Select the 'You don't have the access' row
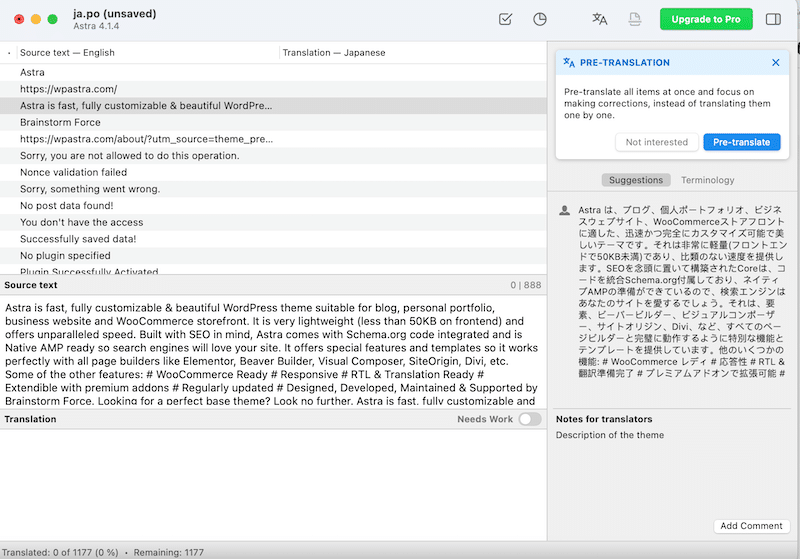 click(273, 222)
